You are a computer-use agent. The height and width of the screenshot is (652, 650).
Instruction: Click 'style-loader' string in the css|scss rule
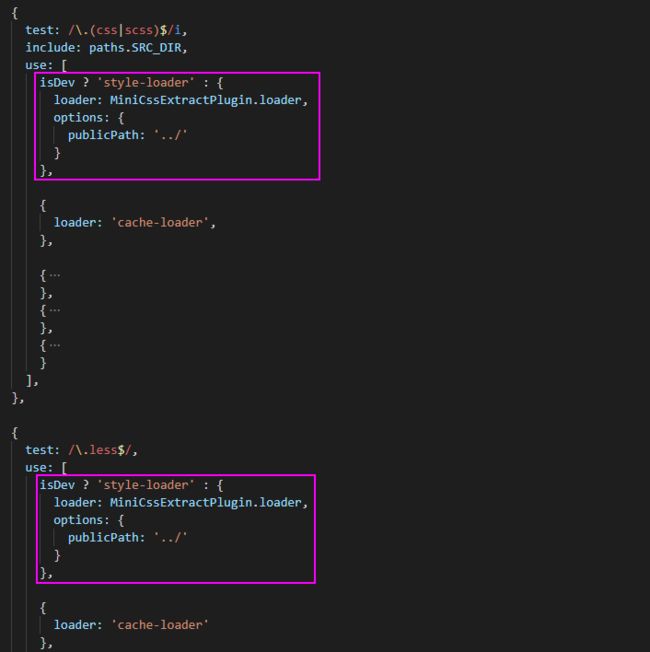click(x=146, y=83)
